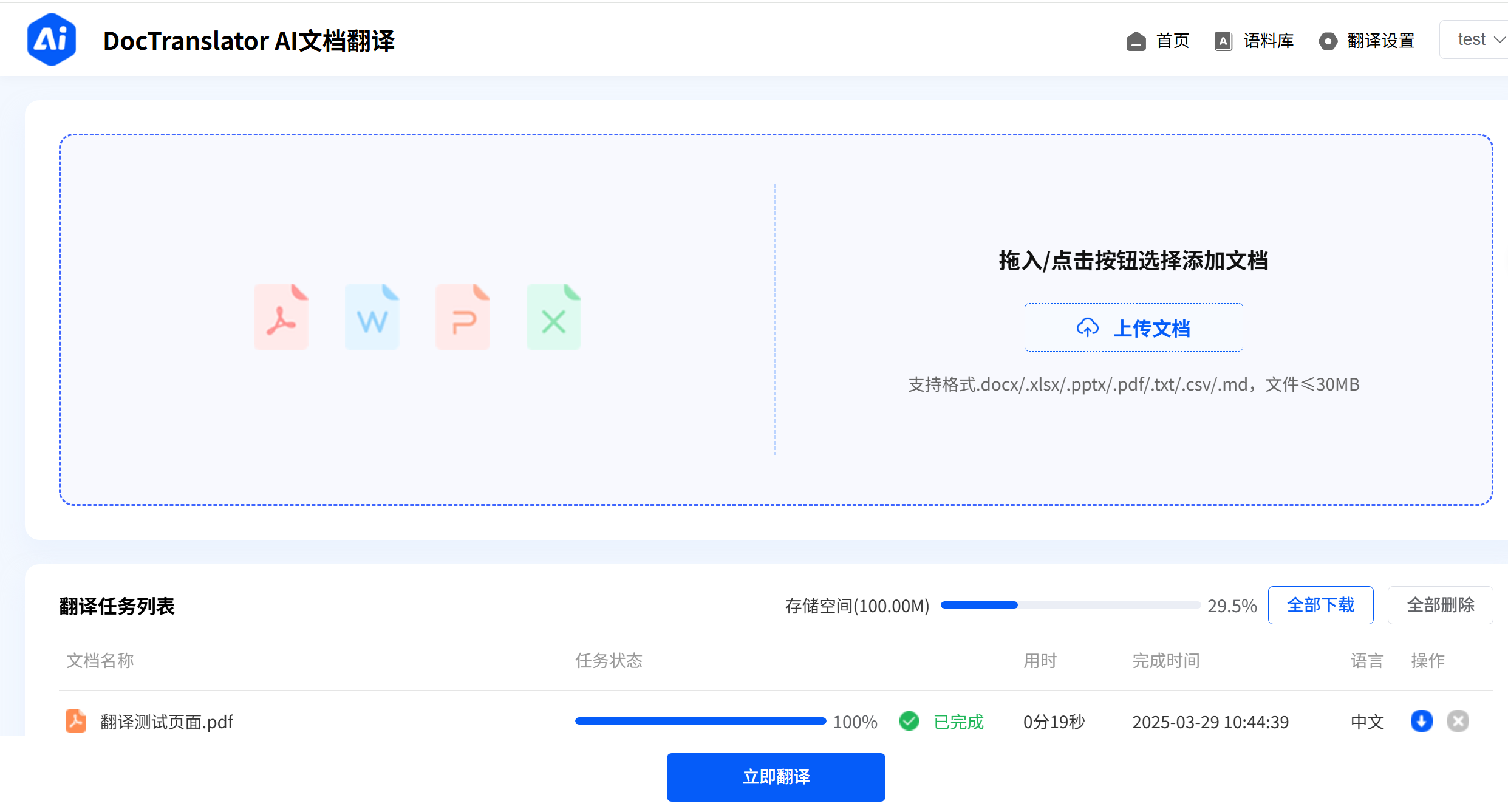Click the Word document format icon
1508x812 pixels.
click(x=372, y=316)
